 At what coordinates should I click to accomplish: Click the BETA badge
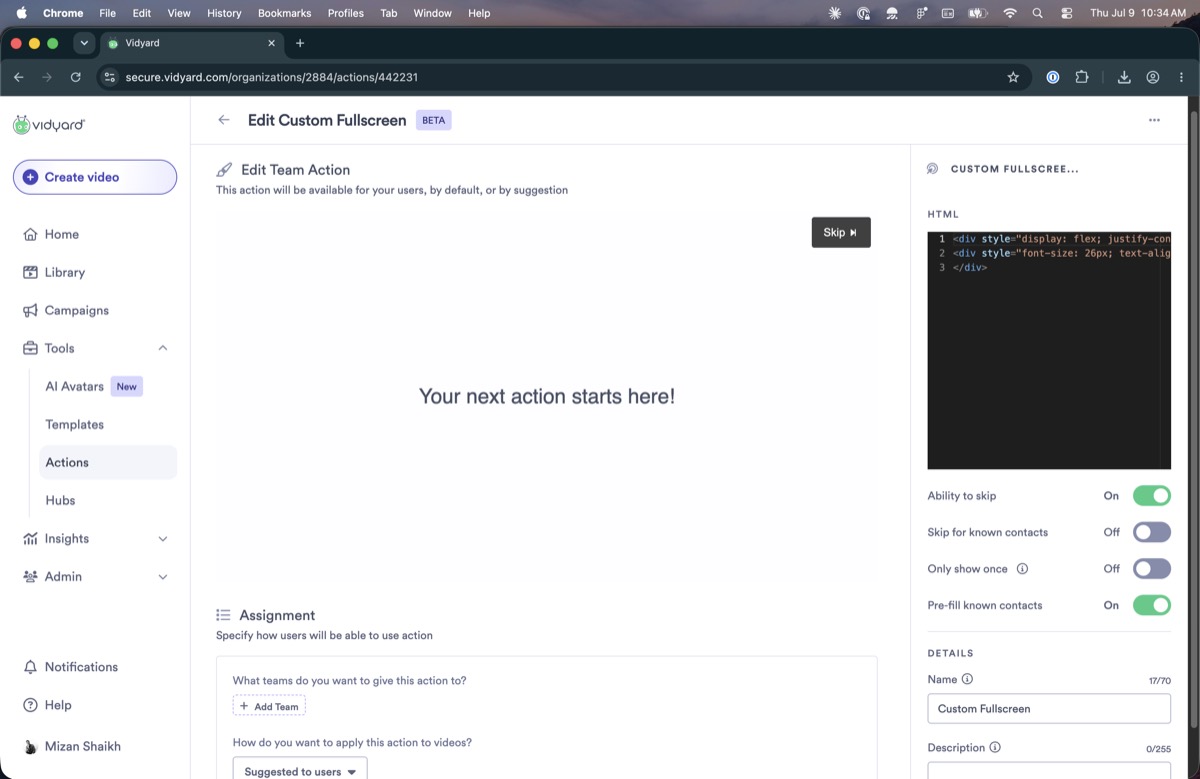pos(434,120)
